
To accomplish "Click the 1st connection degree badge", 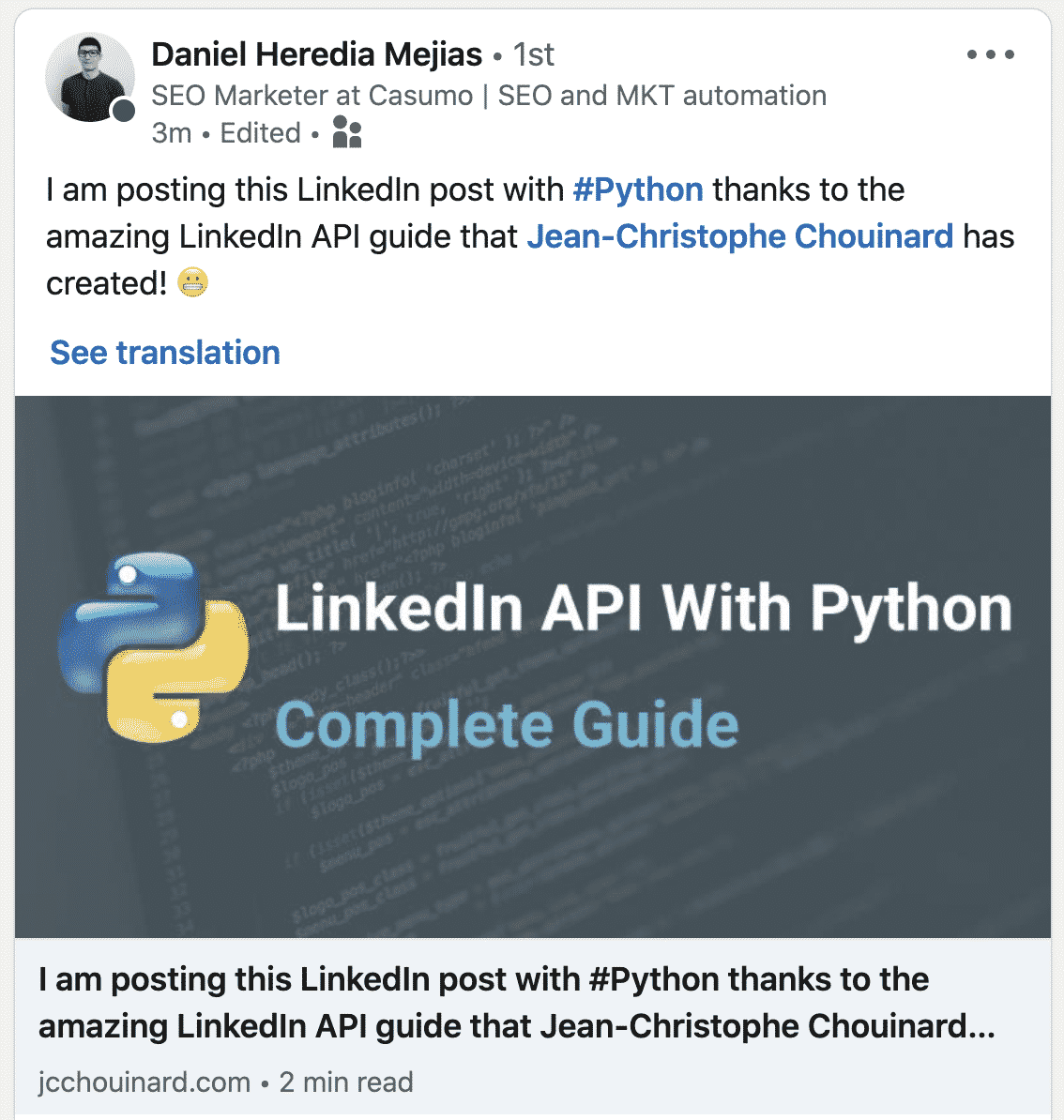I will point(534,54).
